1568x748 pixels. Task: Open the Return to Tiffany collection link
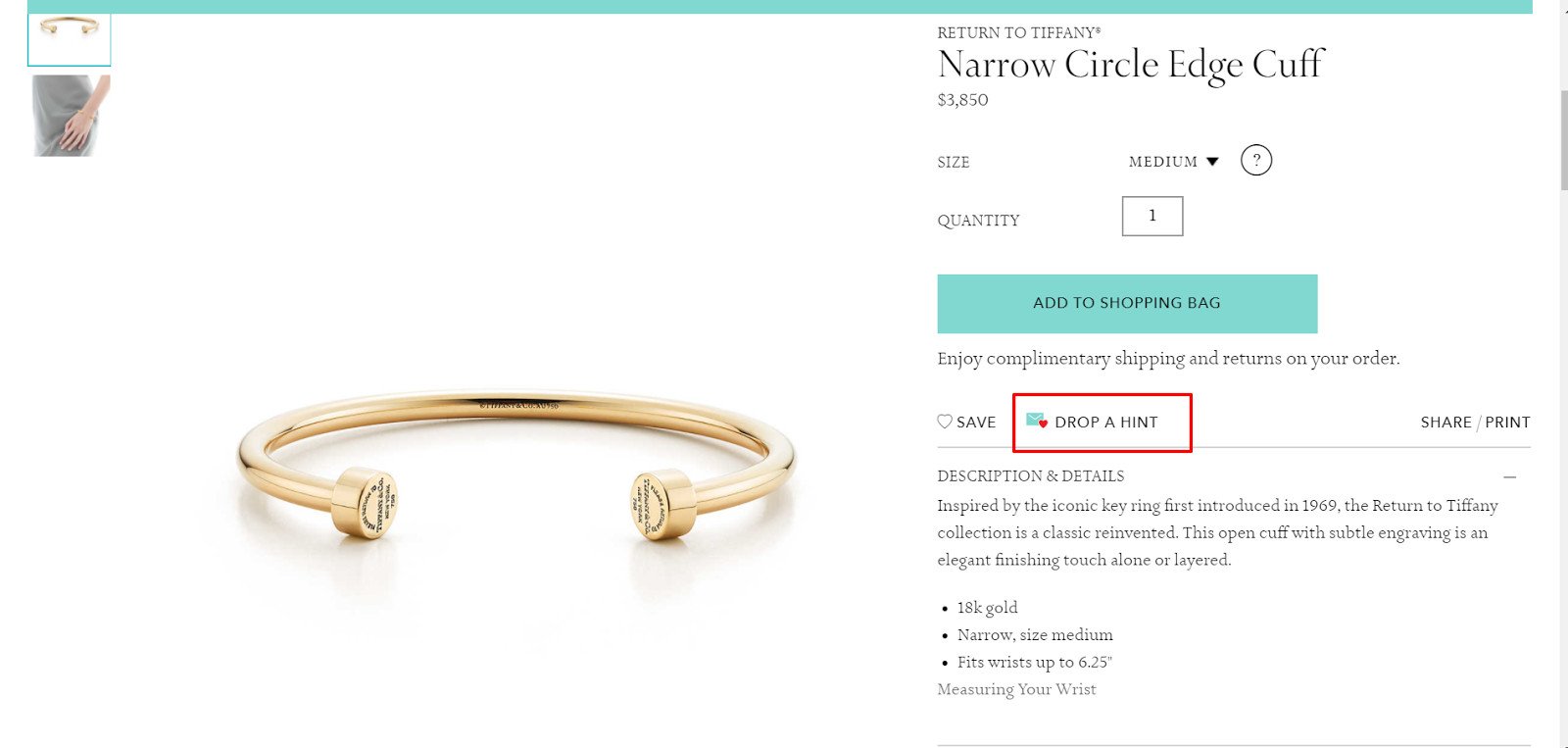pyautogui.click(x=1018, y=32)
